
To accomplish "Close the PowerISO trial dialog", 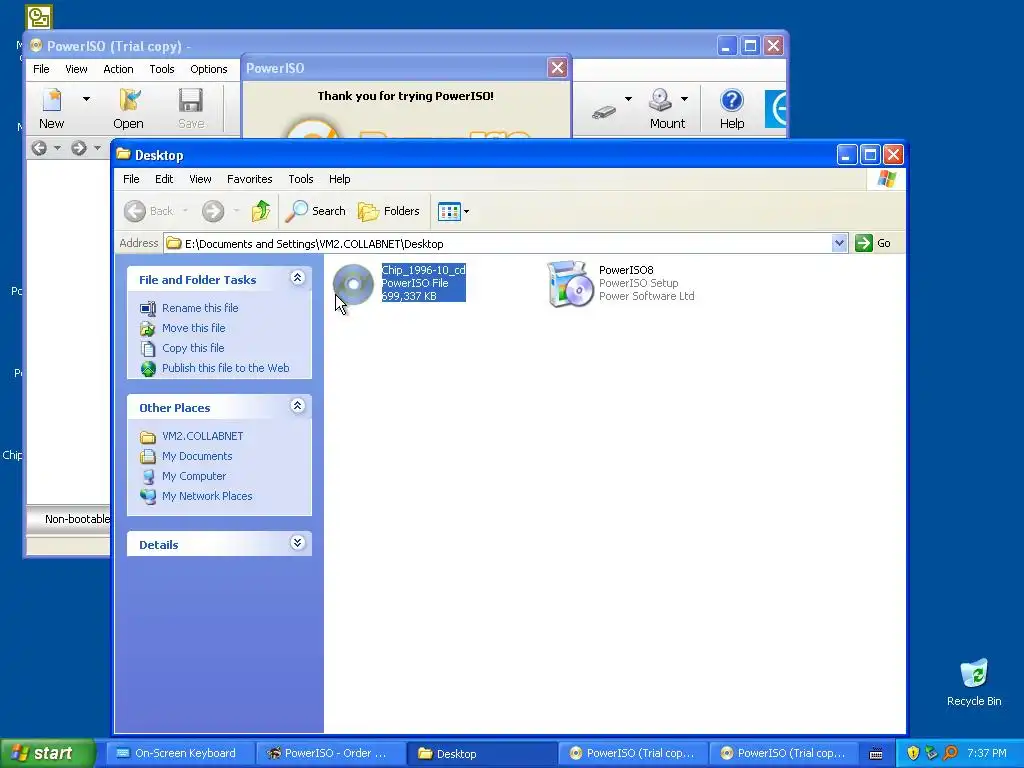I will pos(557,67).
